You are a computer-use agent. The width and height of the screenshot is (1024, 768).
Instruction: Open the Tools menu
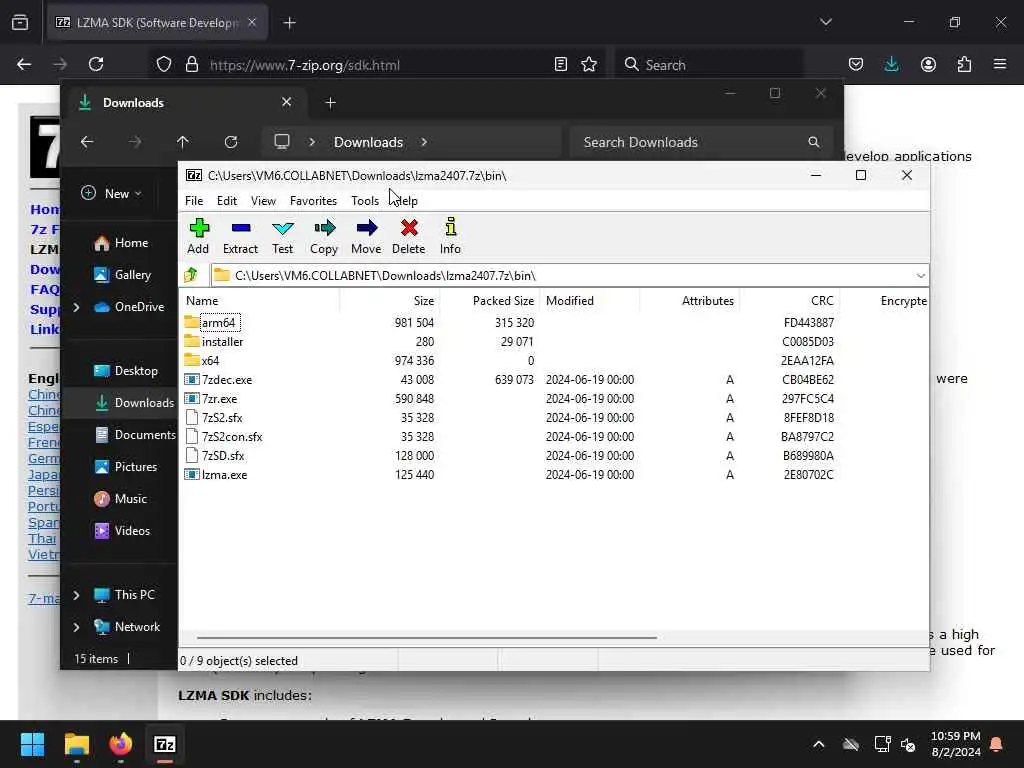[365, 200]
